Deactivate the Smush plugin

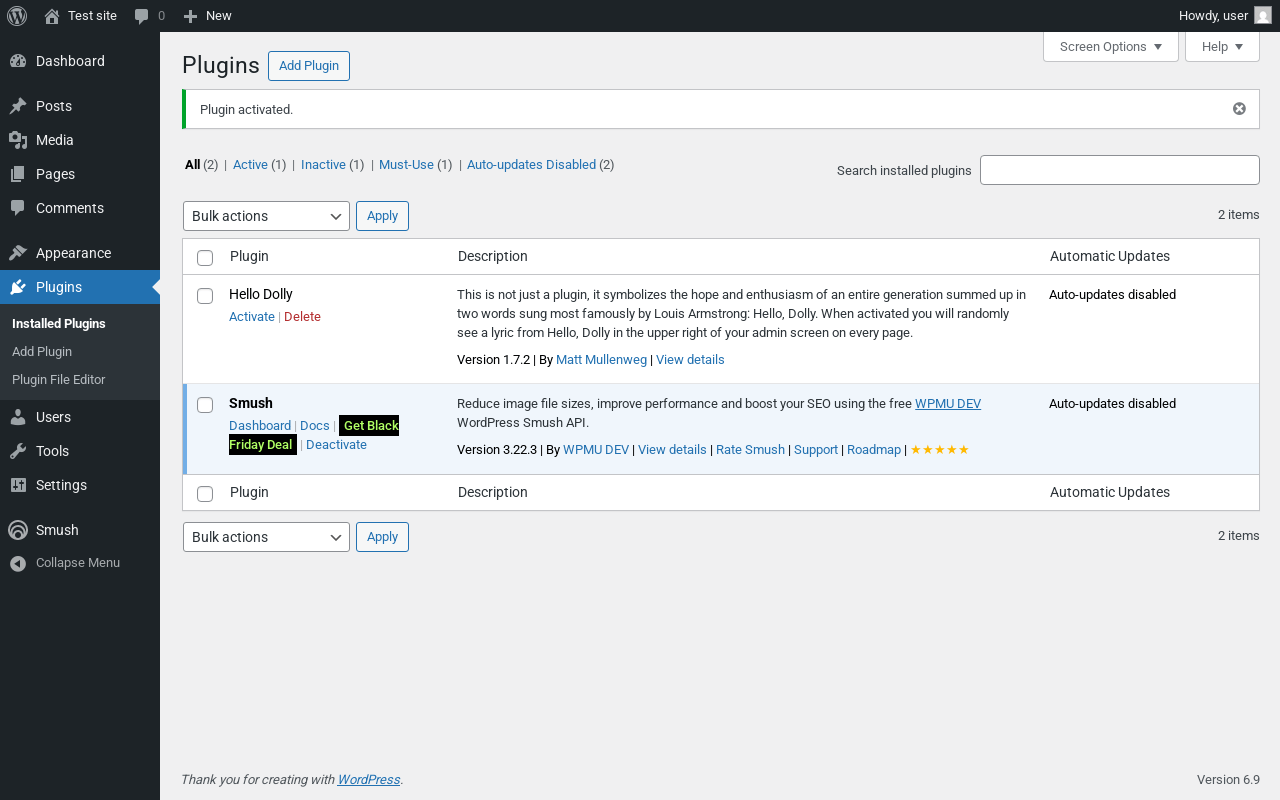click(x=336, y=445)
